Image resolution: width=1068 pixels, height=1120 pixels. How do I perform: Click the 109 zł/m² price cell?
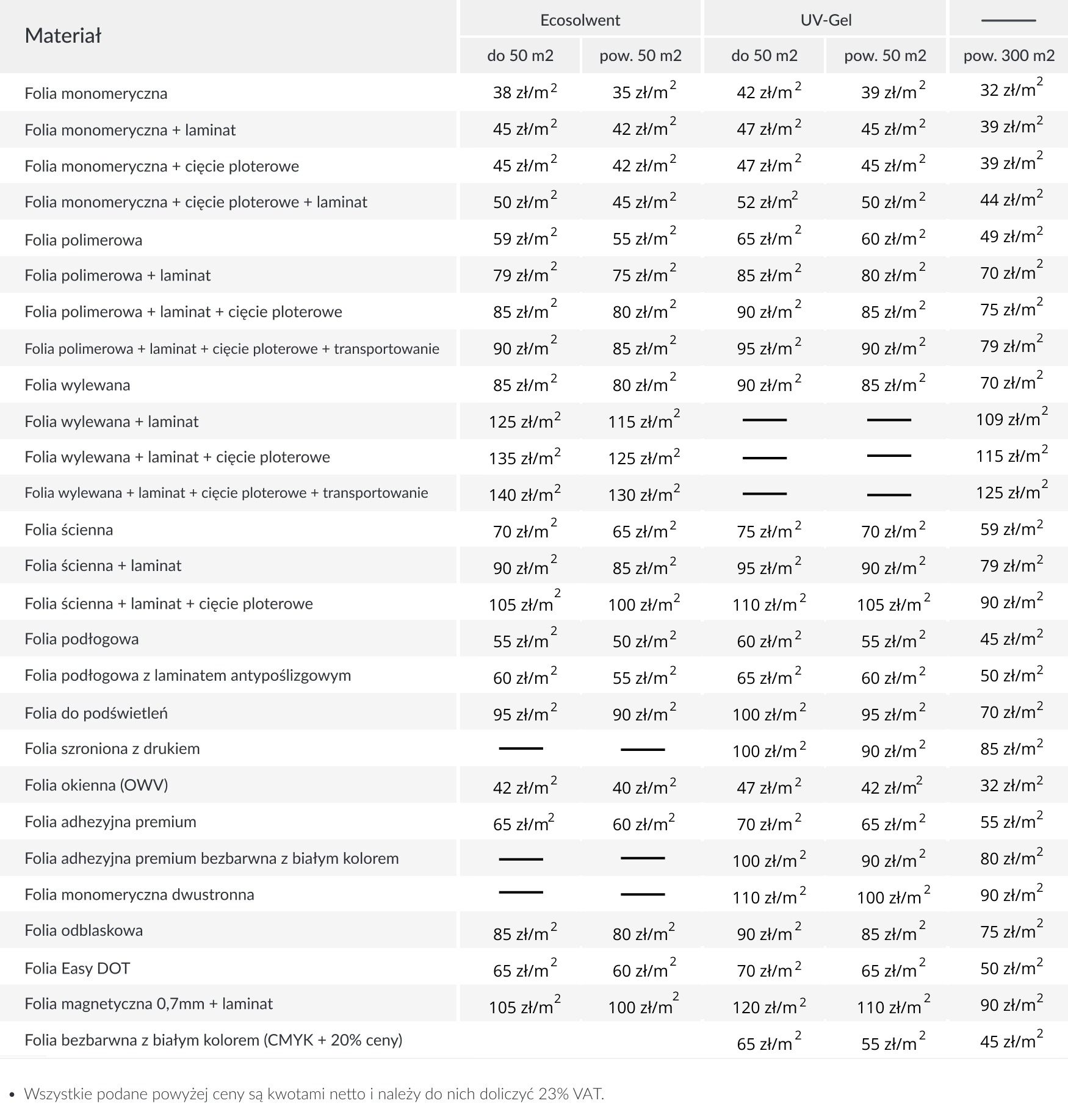tap(1011, 419)
